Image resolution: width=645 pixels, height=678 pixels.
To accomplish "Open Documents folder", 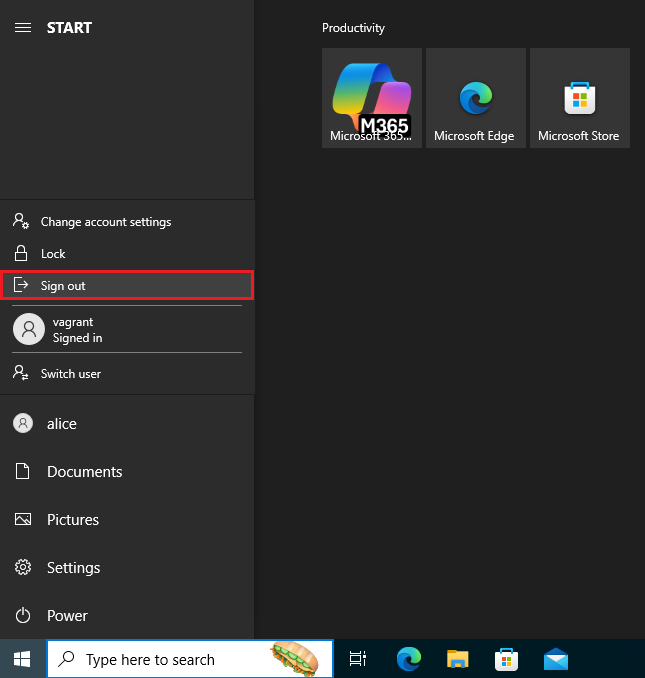I will [x=127, y=472].
